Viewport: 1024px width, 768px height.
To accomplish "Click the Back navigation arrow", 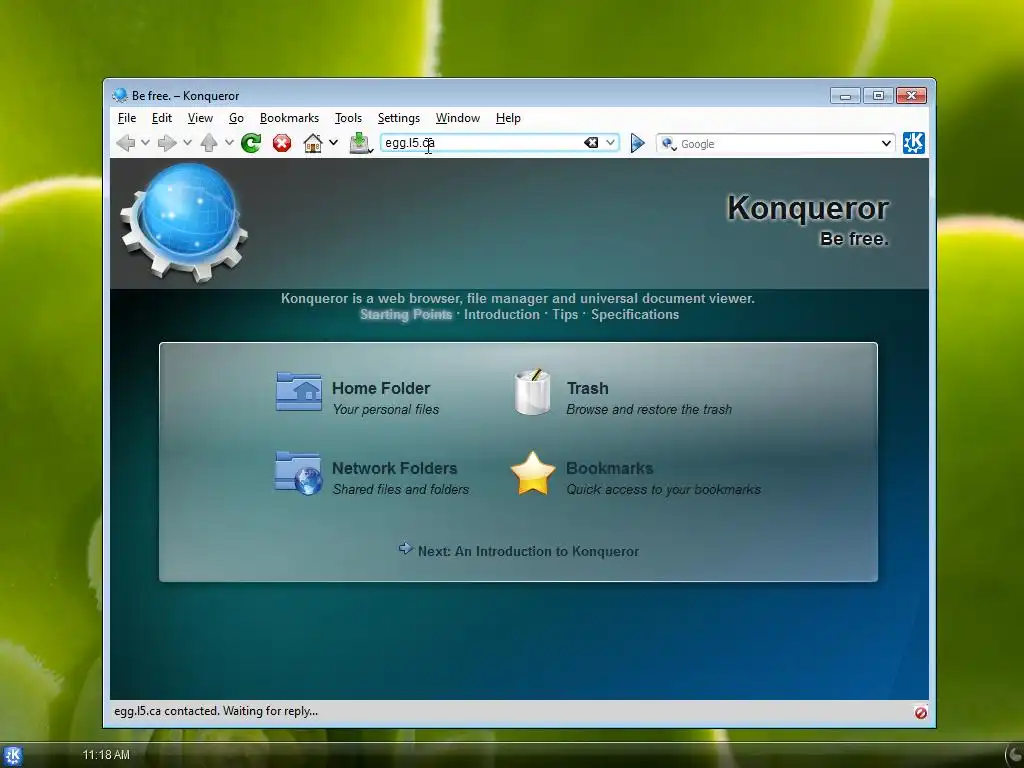I will coord(125,143).
